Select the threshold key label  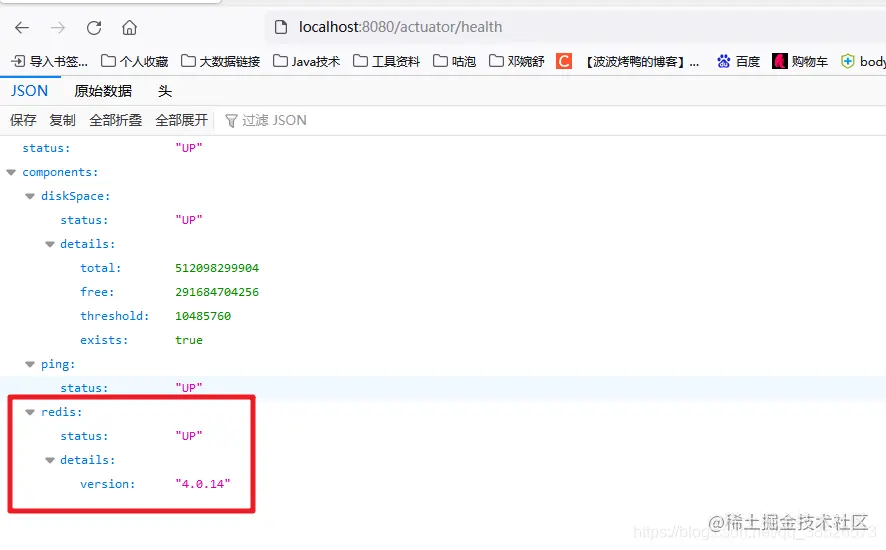click(x=115, y=316)
